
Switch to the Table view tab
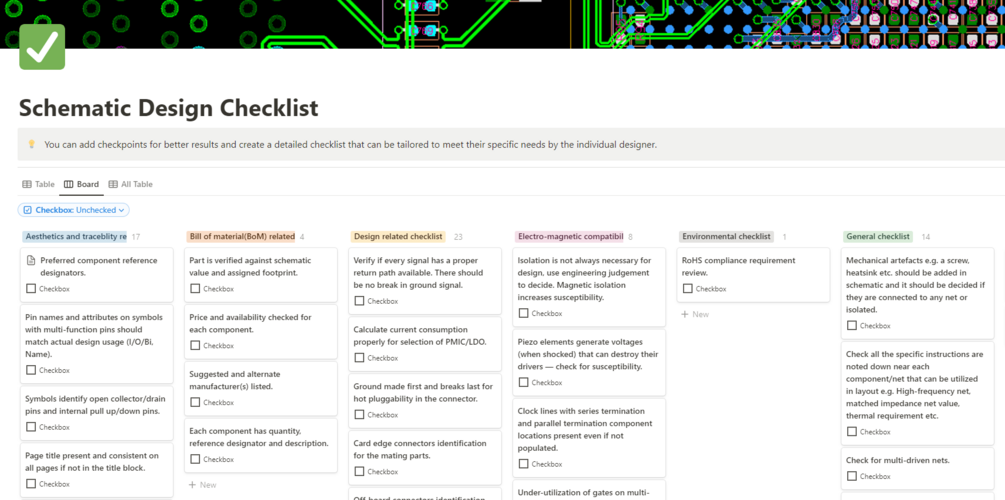(x=39, y=184)
